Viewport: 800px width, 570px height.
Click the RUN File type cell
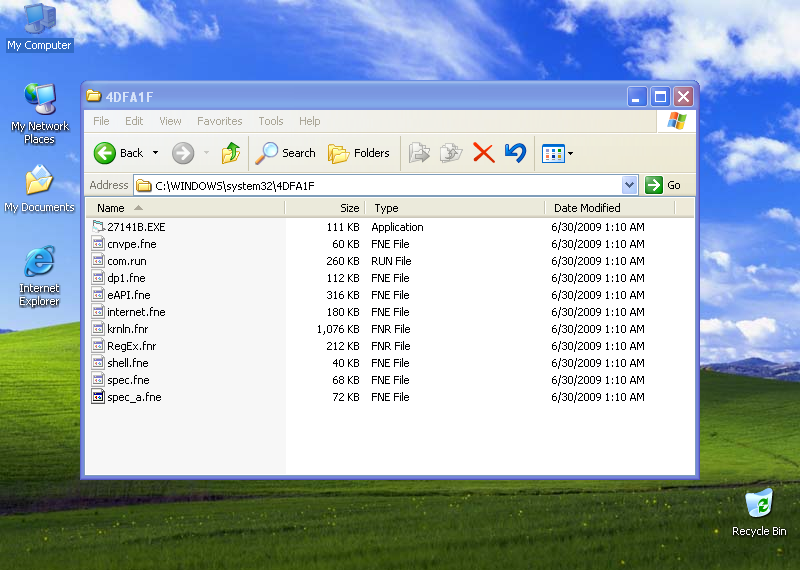(x=391, y=261)
